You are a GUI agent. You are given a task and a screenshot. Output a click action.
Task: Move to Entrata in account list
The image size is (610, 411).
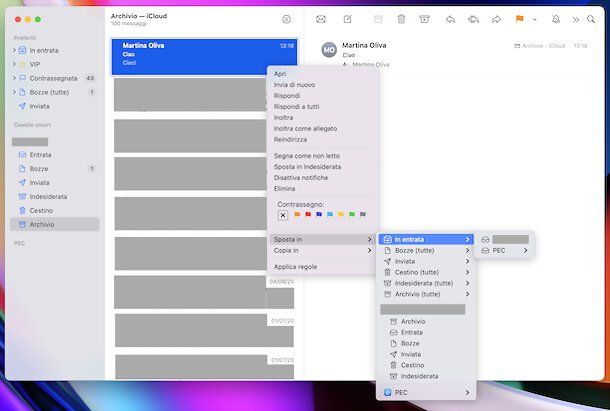pos(426,332)
